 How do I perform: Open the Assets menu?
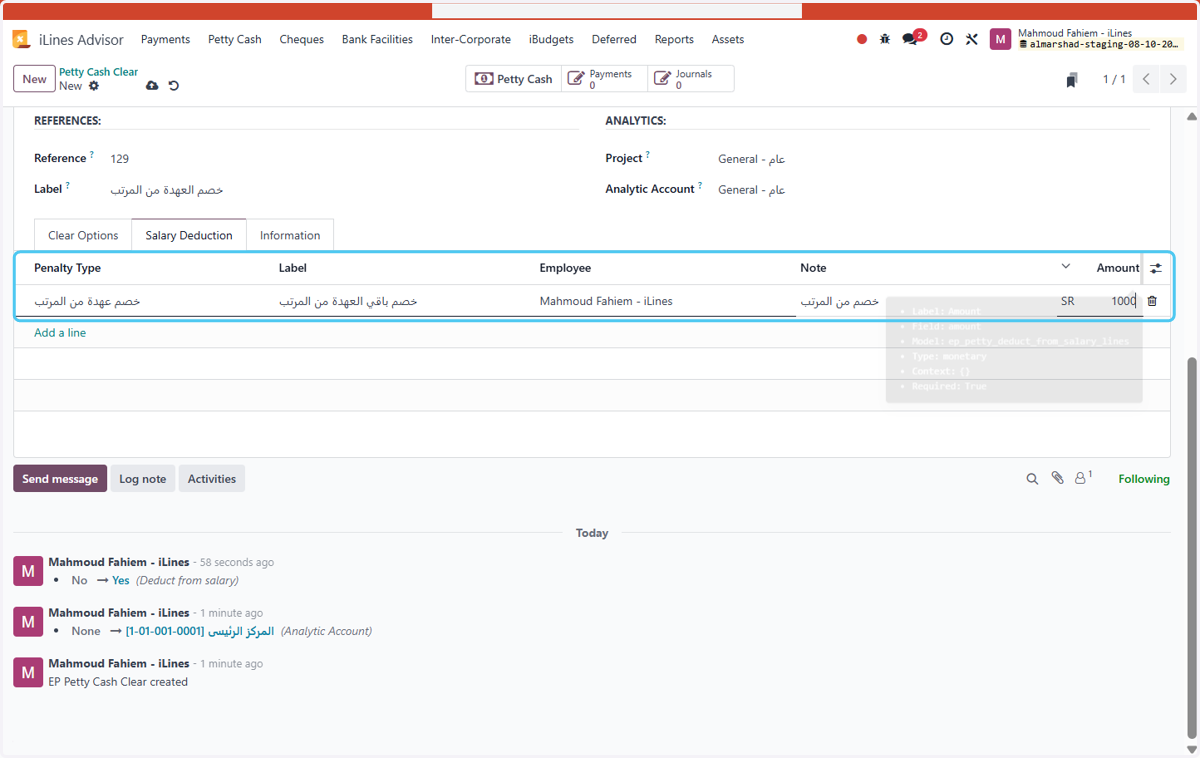(x=728, y=40)
